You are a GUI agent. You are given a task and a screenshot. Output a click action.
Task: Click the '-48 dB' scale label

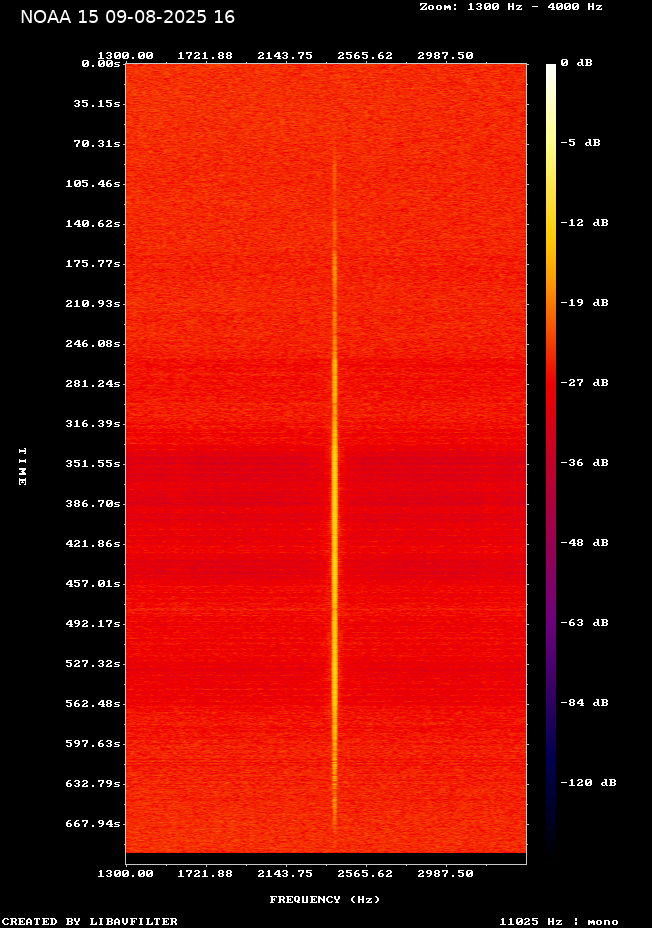pyautogui.click(x=585, y=543)
